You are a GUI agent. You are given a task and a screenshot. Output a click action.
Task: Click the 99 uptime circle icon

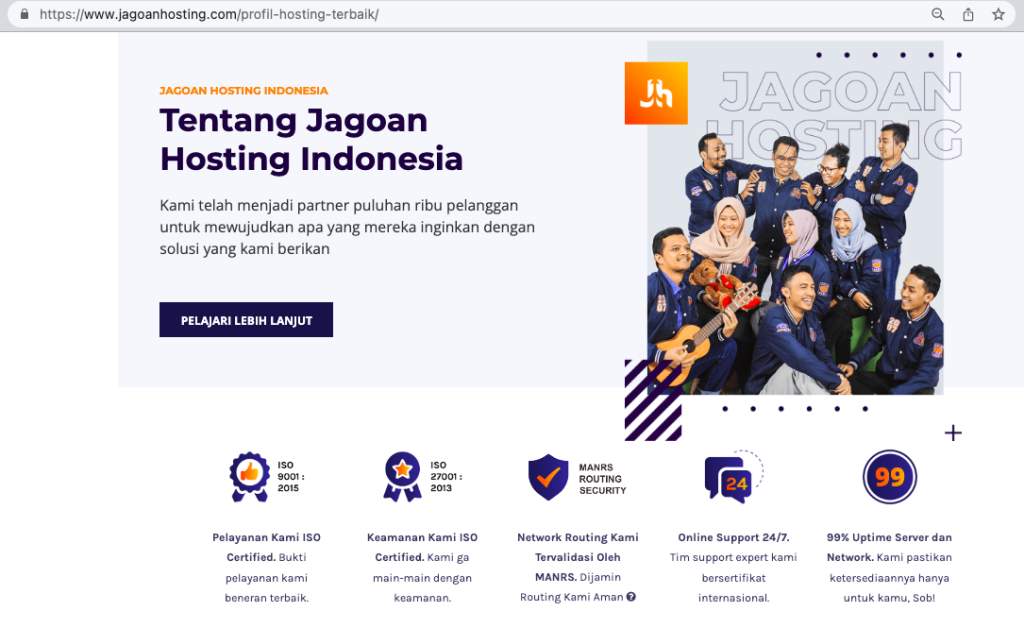tap(889, 477)
